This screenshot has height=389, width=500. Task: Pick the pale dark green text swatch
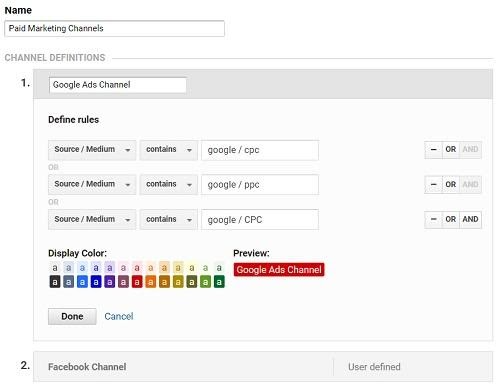(x=219, y=268)
